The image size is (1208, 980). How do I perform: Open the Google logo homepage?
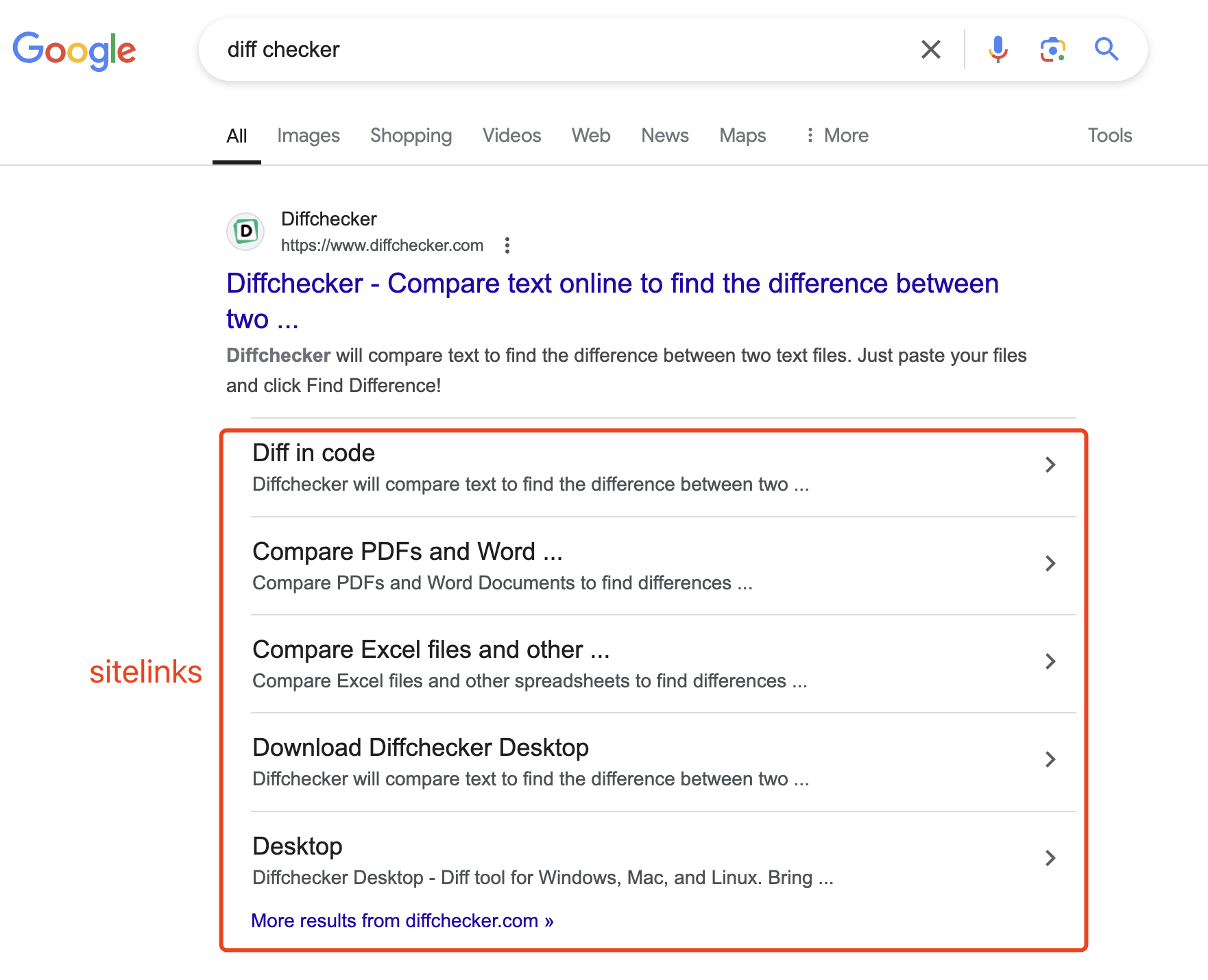[74, 51]
